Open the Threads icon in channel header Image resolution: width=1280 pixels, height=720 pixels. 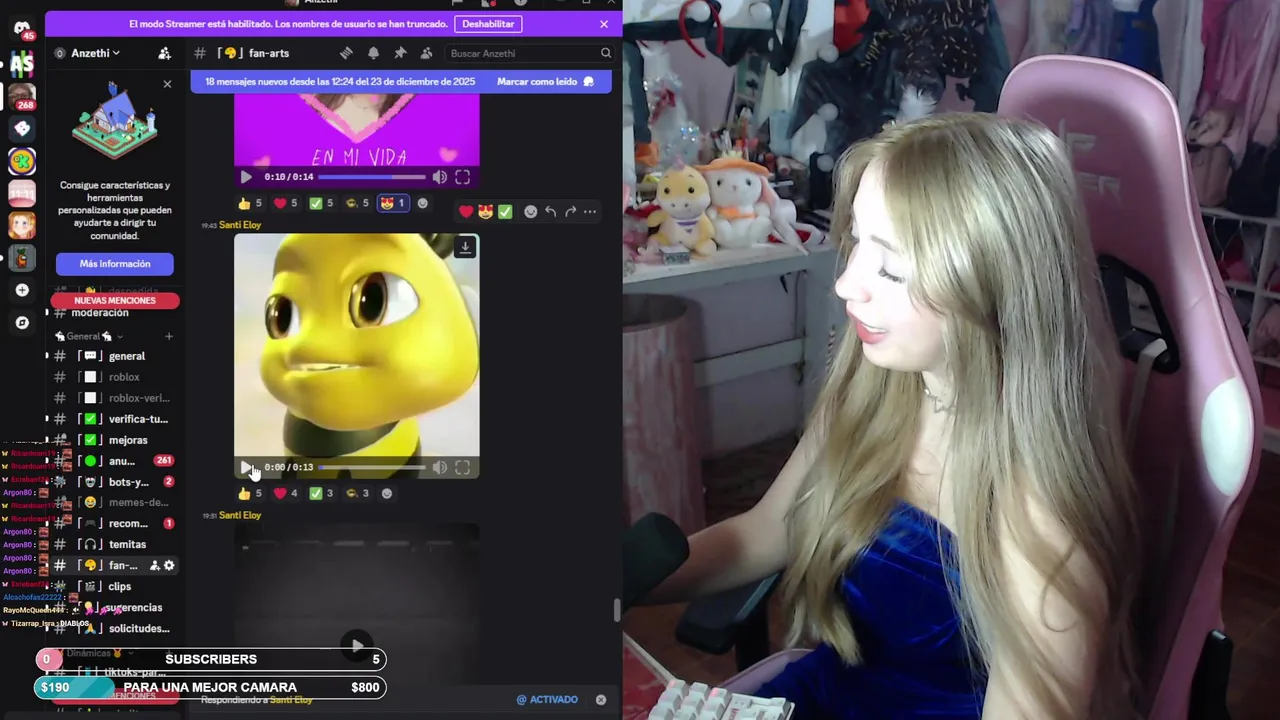[346, 53]
